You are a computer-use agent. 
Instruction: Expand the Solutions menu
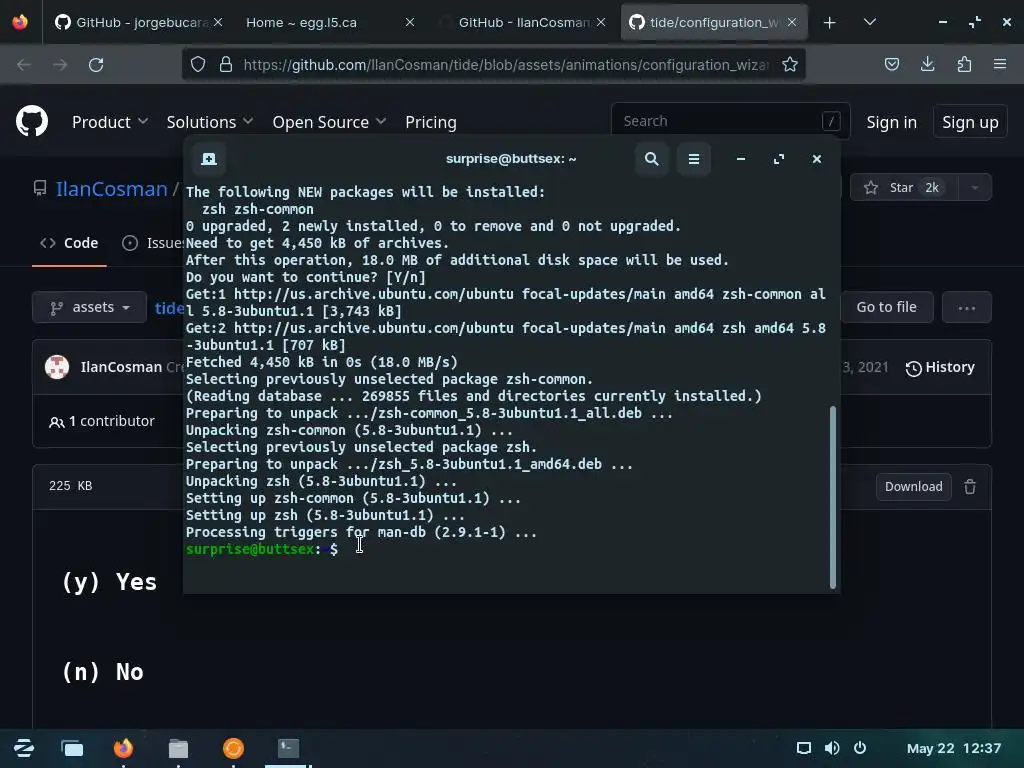pos(209,122)
